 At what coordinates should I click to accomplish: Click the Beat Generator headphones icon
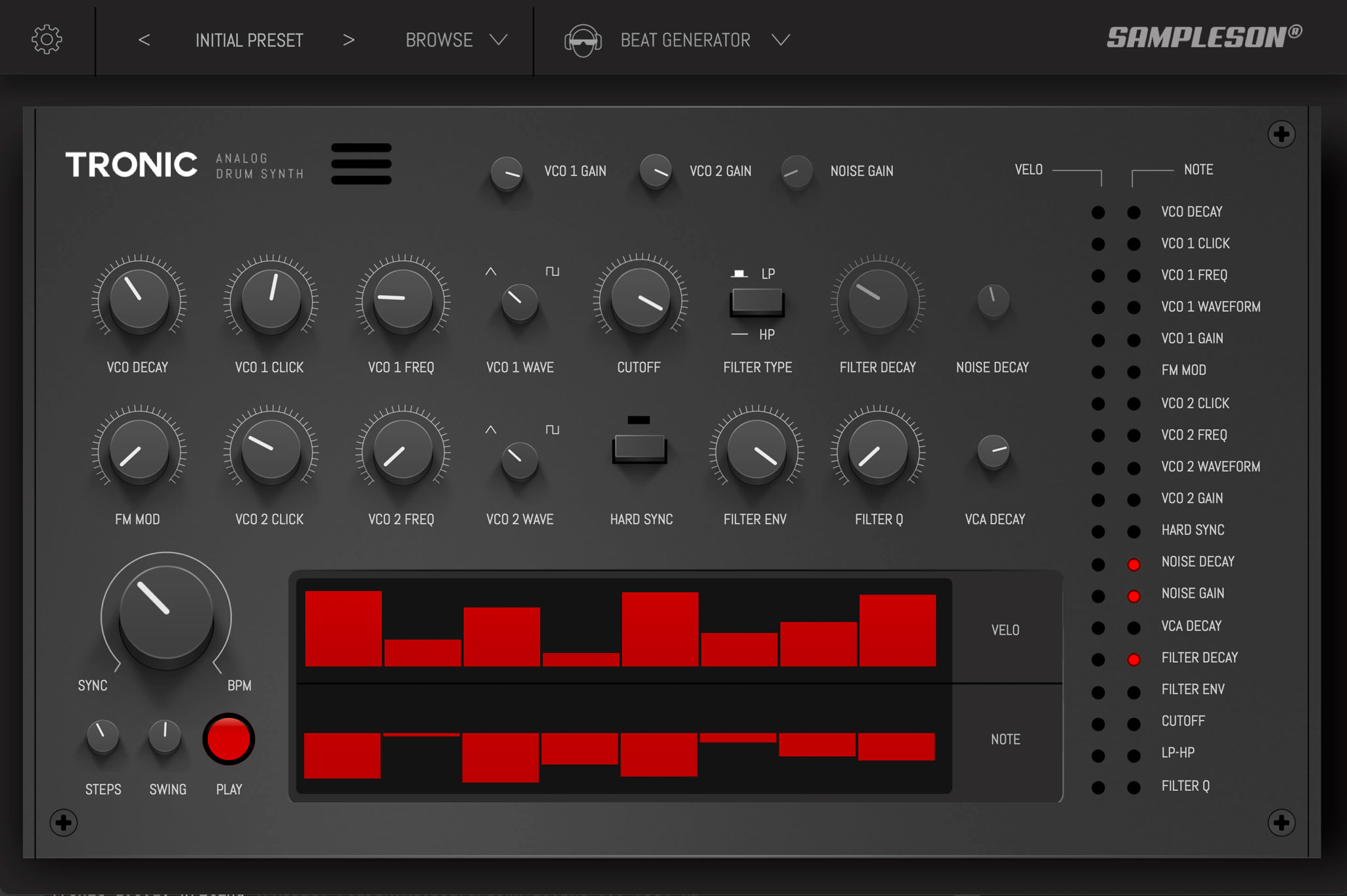click(x=582, y=40)
